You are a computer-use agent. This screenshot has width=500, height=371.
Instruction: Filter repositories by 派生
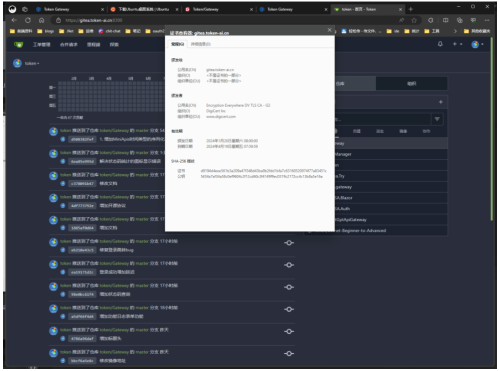380,131
